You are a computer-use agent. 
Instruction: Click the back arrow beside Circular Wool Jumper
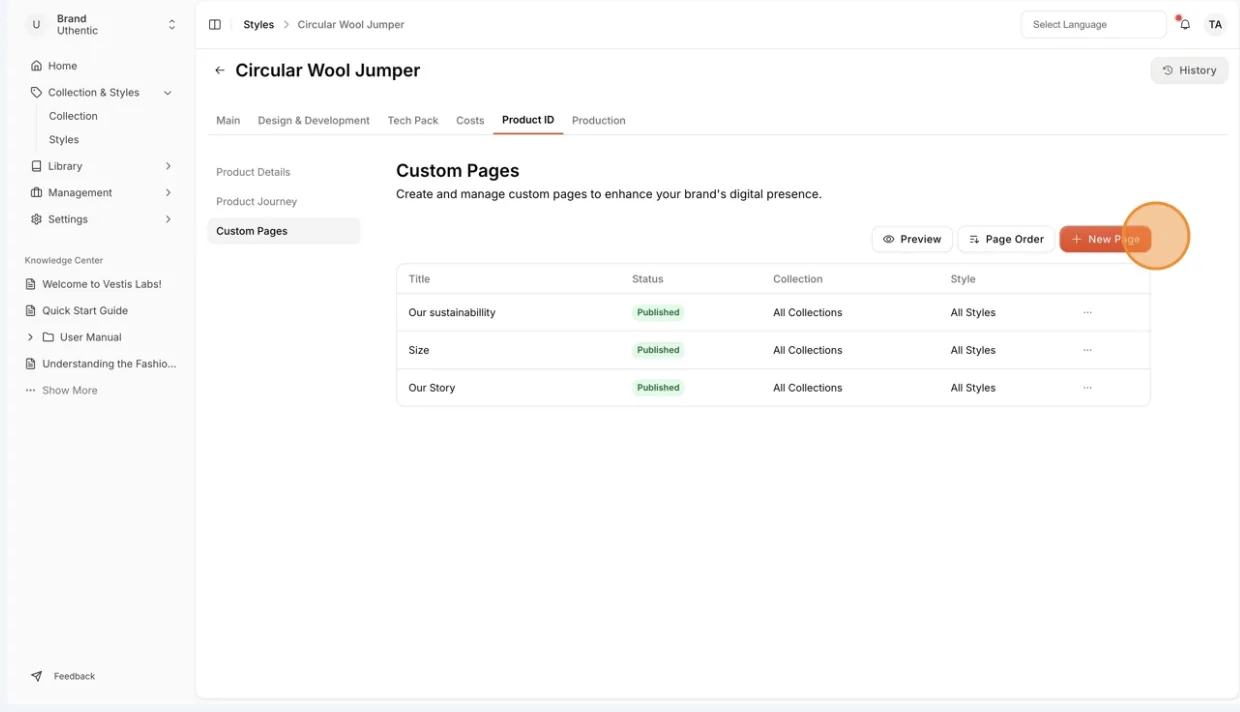tap(220, 71)
